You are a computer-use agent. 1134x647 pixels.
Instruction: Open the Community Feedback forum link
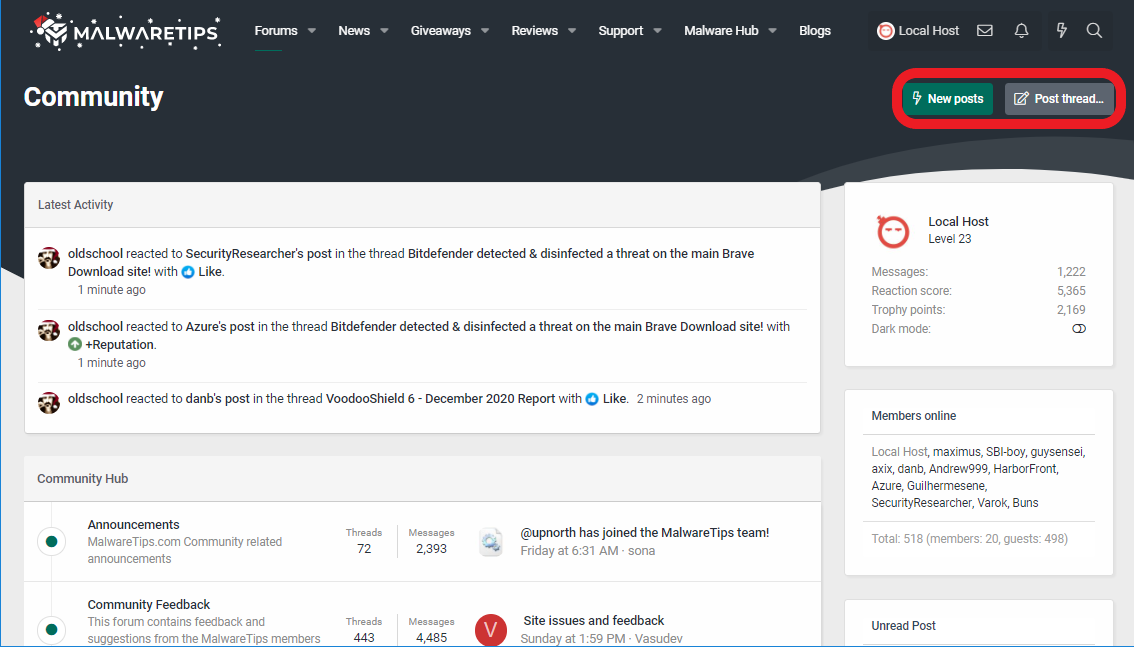coord(148,605)
